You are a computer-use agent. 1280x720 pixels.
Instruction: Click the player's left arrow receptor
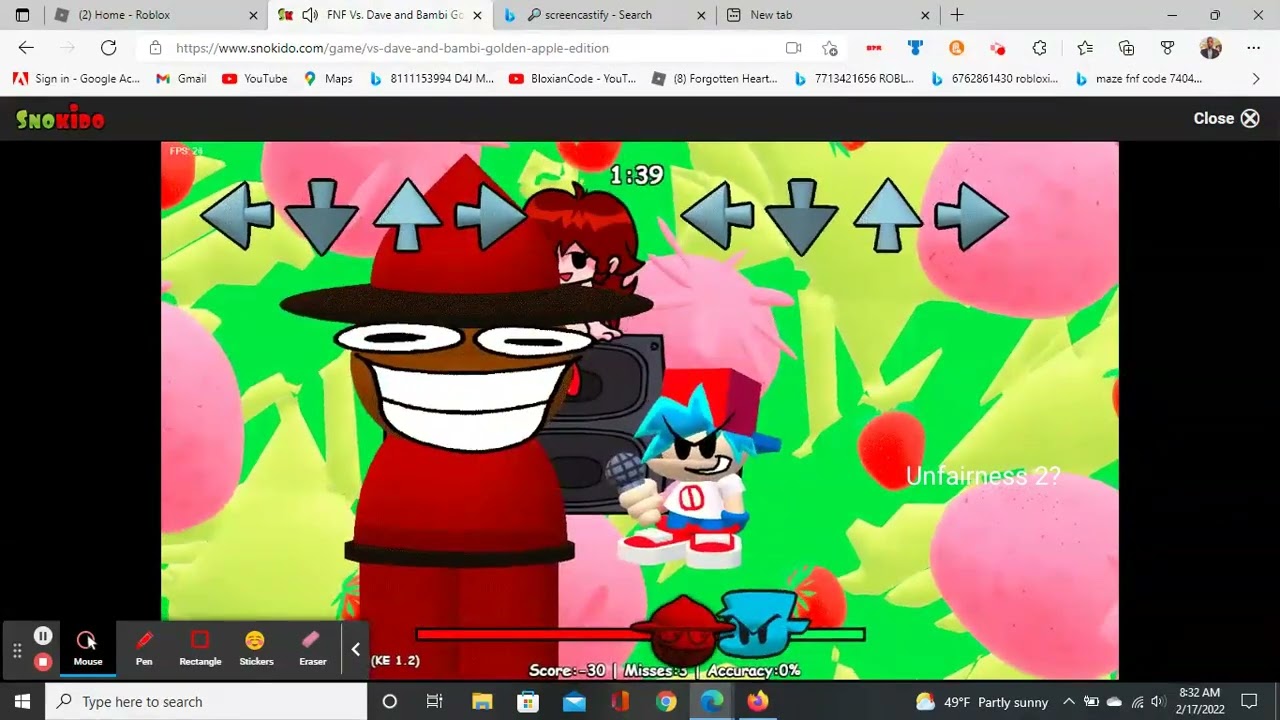pos(716,216)
